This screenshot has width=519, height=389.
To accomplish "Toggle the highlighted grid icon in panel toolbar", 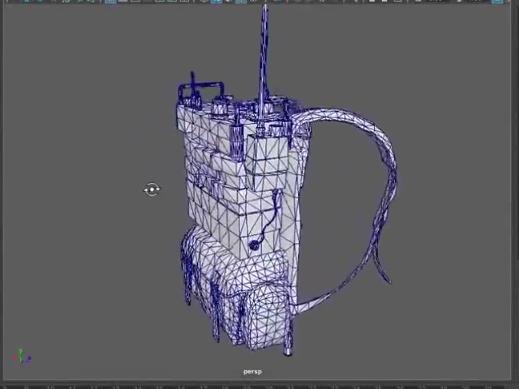I will coord(110,2).
